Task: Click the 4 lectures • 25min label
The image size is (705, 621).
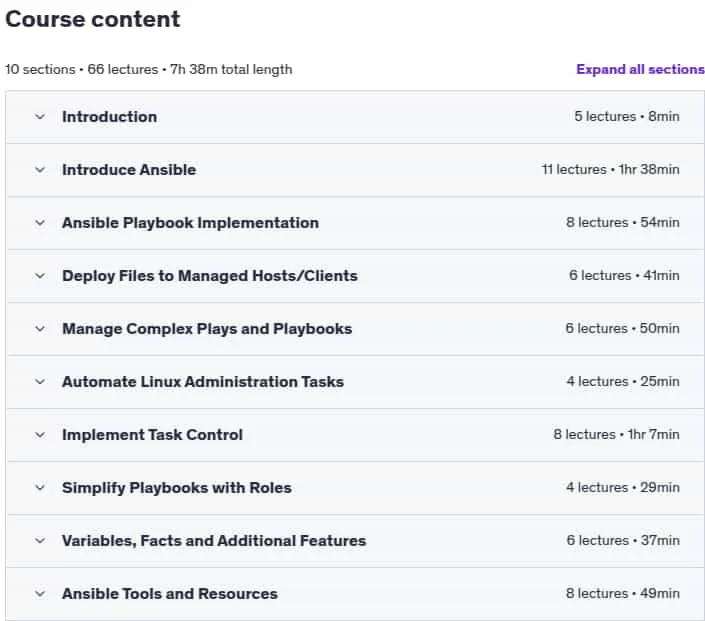Action: [623, 382]
